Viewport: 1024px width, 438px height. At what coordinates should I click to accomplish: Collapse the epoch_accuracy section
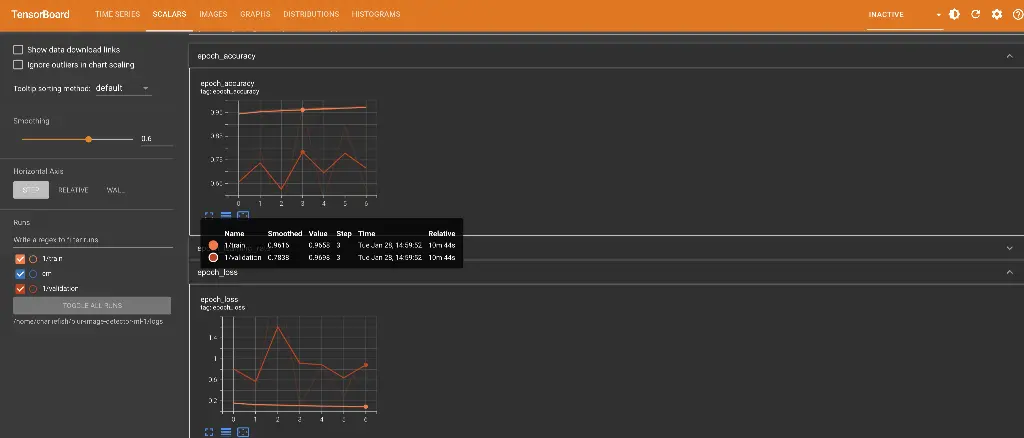[x=1009, y=57]
